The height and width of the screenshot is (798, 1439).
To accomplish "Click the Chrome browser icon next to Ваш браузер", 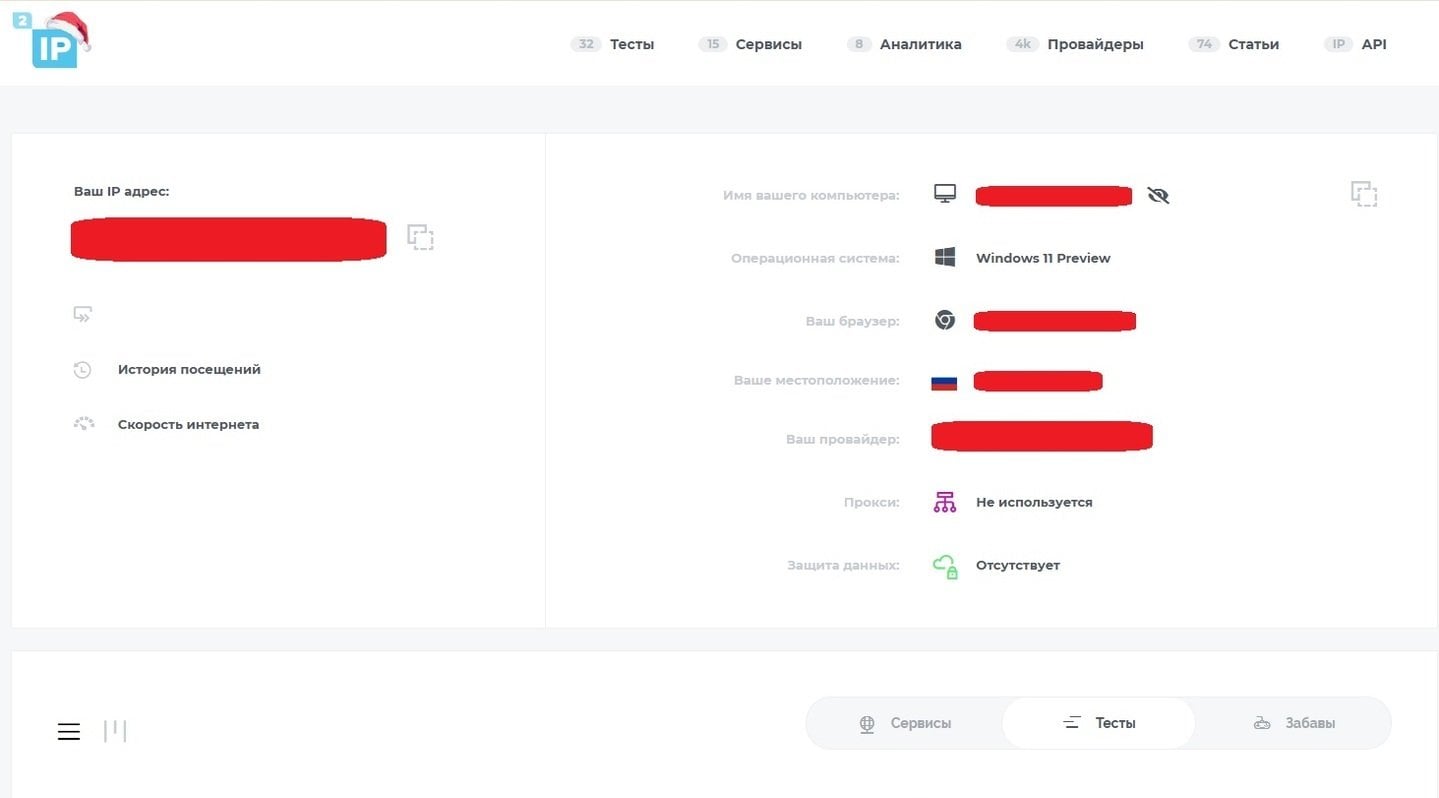I will (943, 320).
